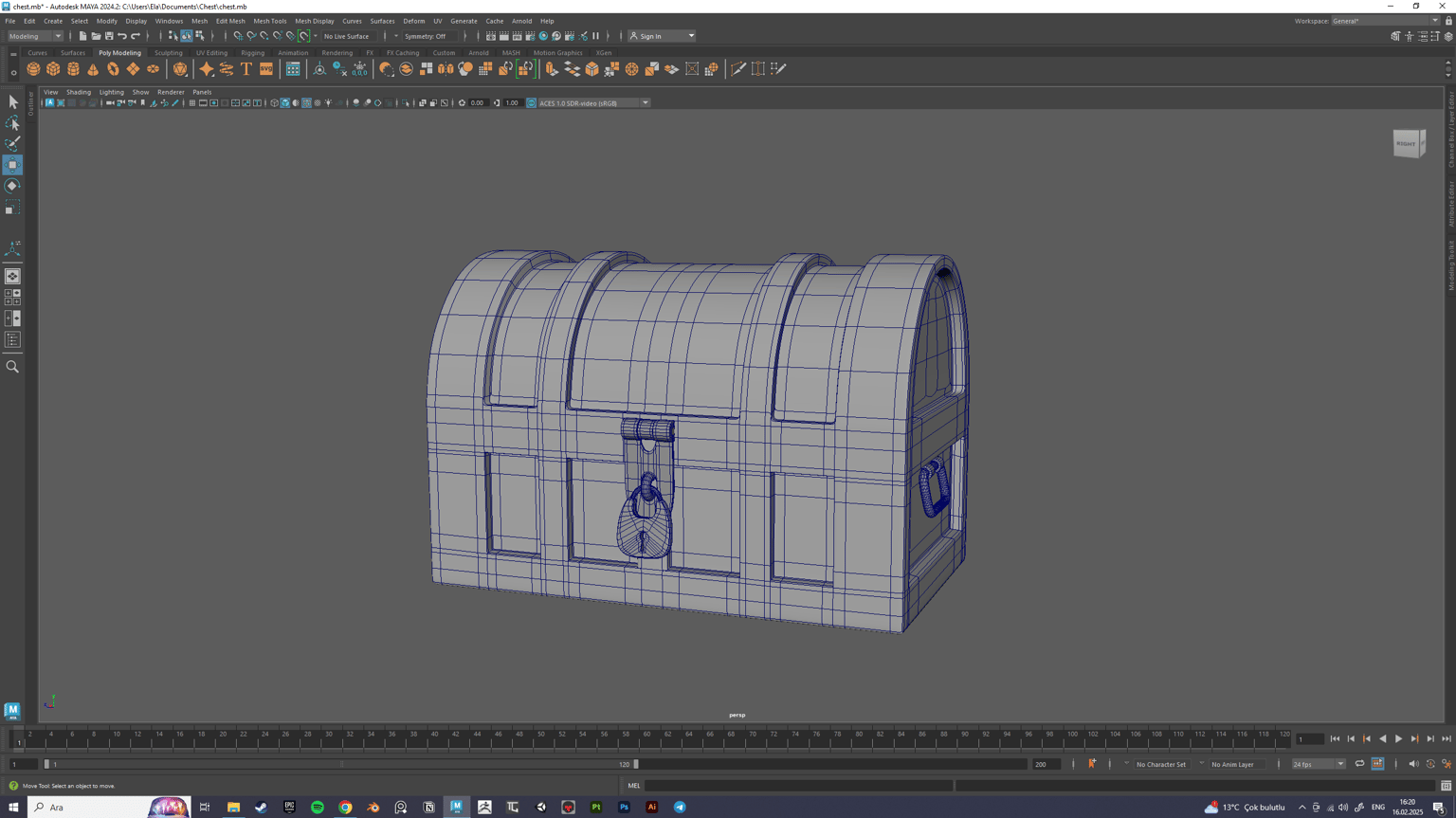This screenshot has width=1456, height=818.
Task: Open the Symmetry: Off dropdown
Action: (x=429, y=36)
